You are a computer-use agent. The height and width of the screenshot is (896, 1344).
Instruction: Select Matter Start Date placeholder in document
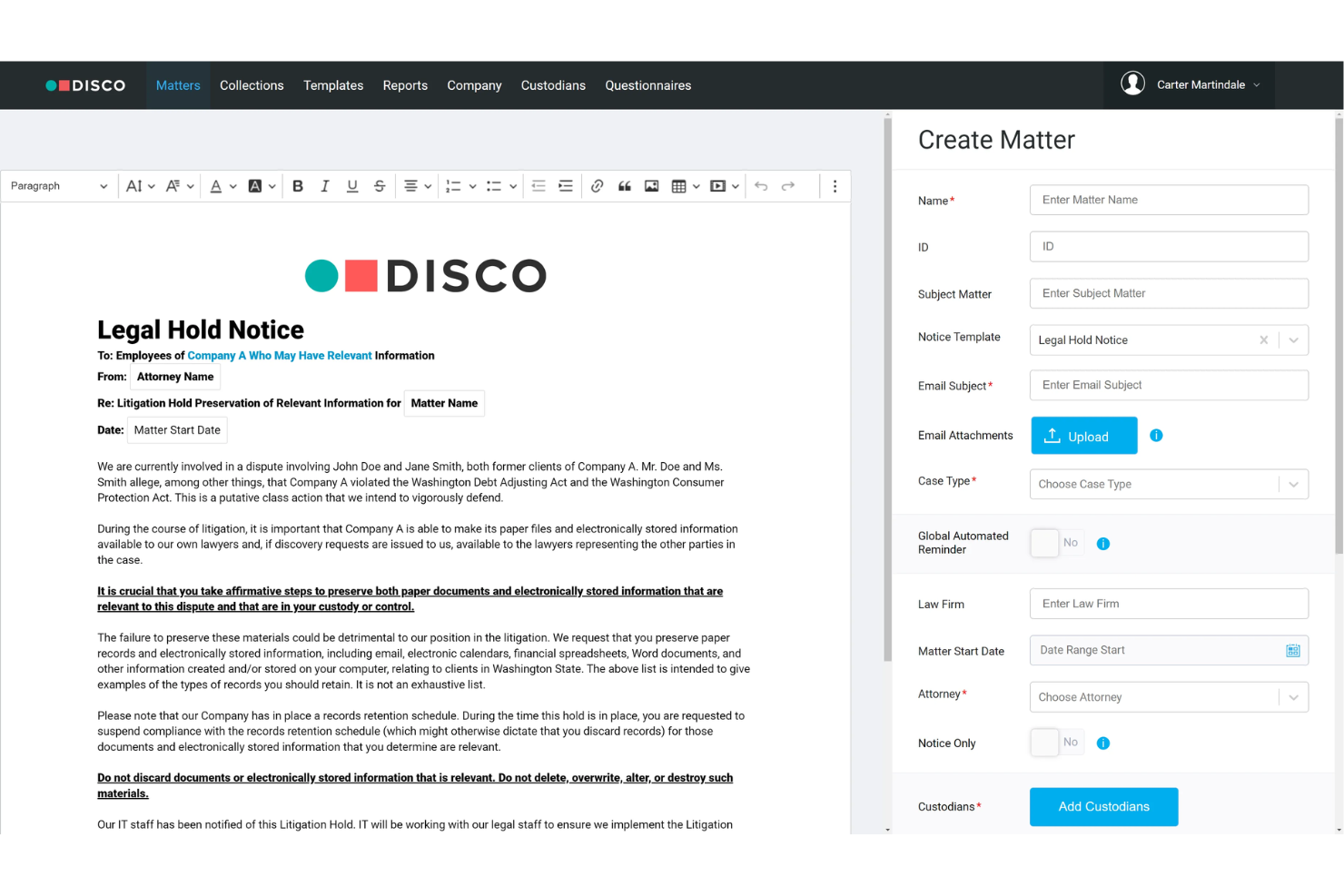pos(177,430)
